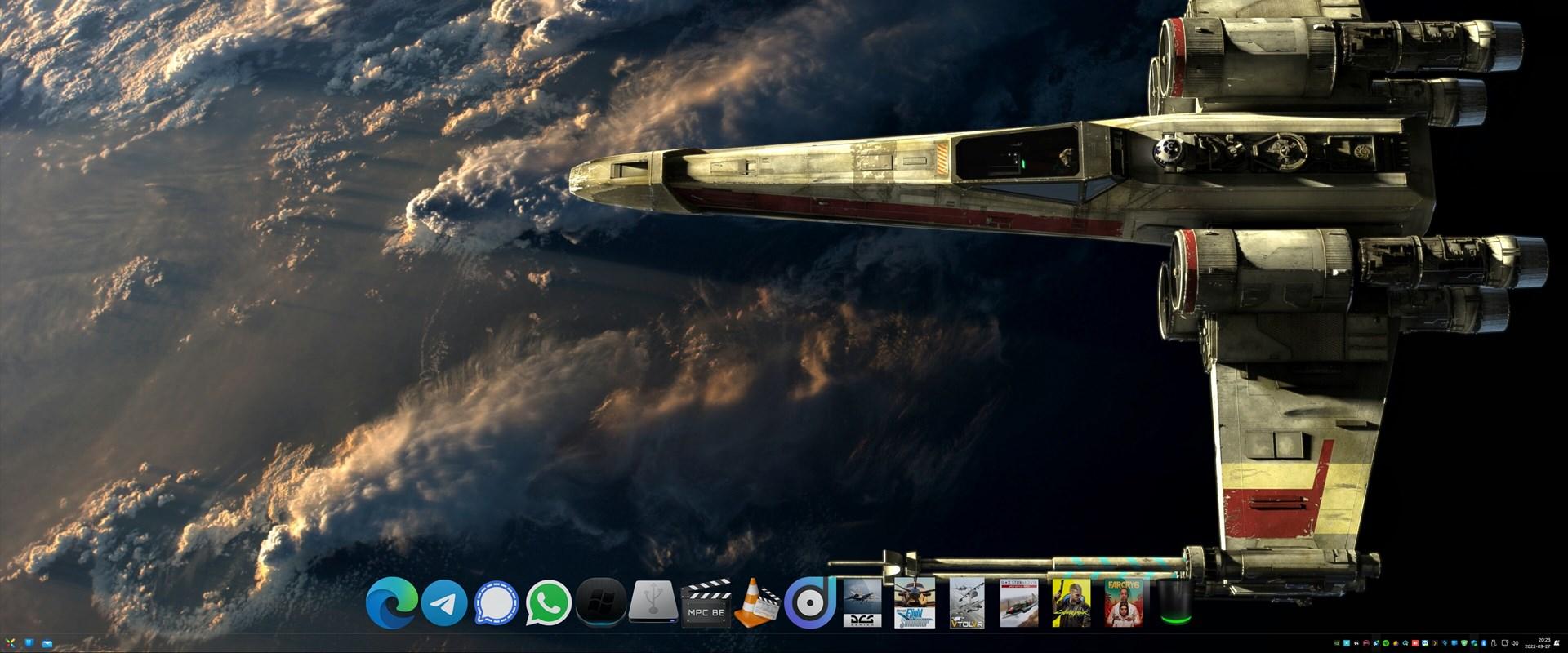Viewport: 1568px width, 653px height.
Task: Open the Signal messenger icon
Action: click(x=497, y=605)
